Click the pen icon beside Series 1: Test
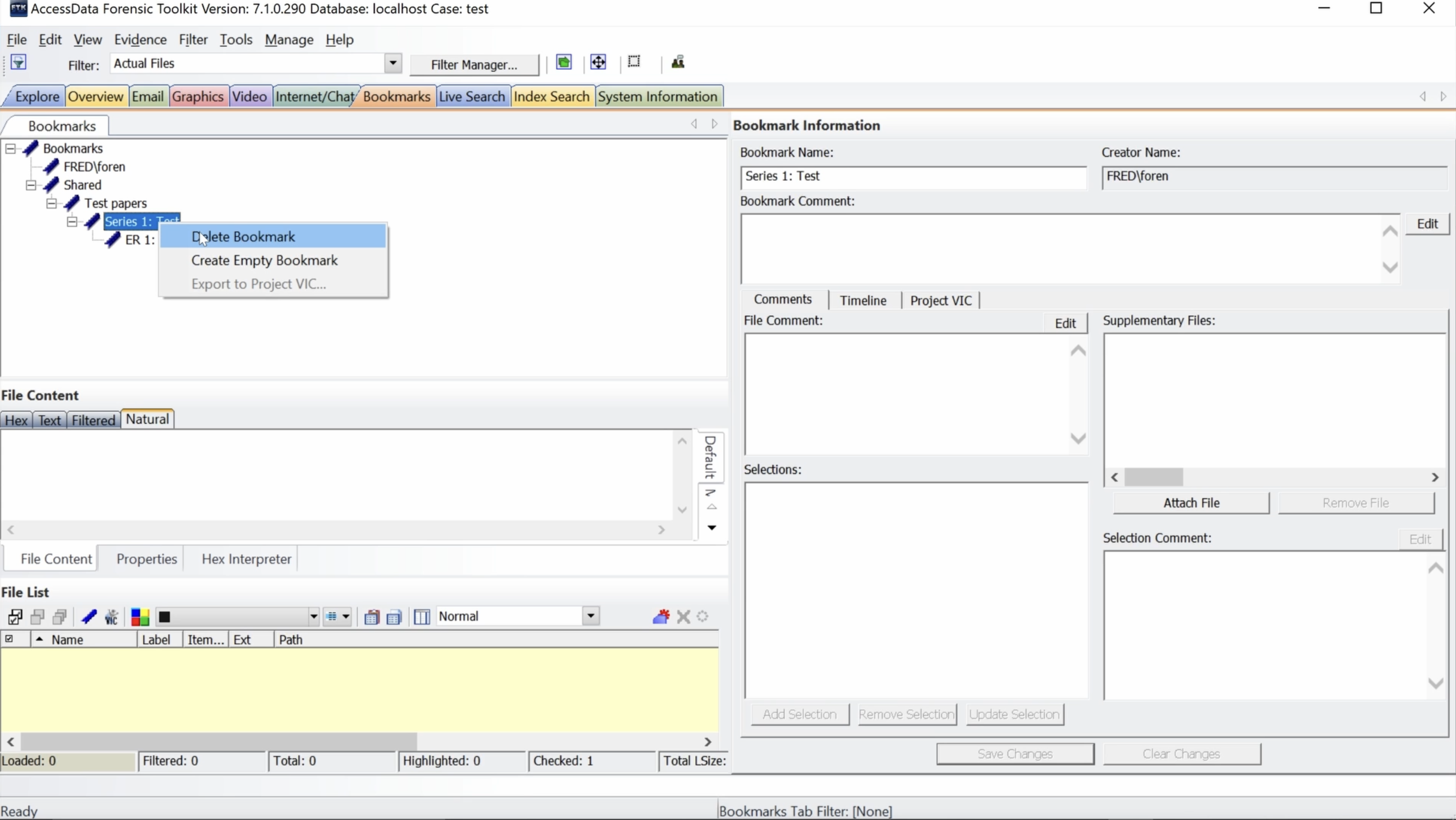1456x820 pixels. coord(92,221)
